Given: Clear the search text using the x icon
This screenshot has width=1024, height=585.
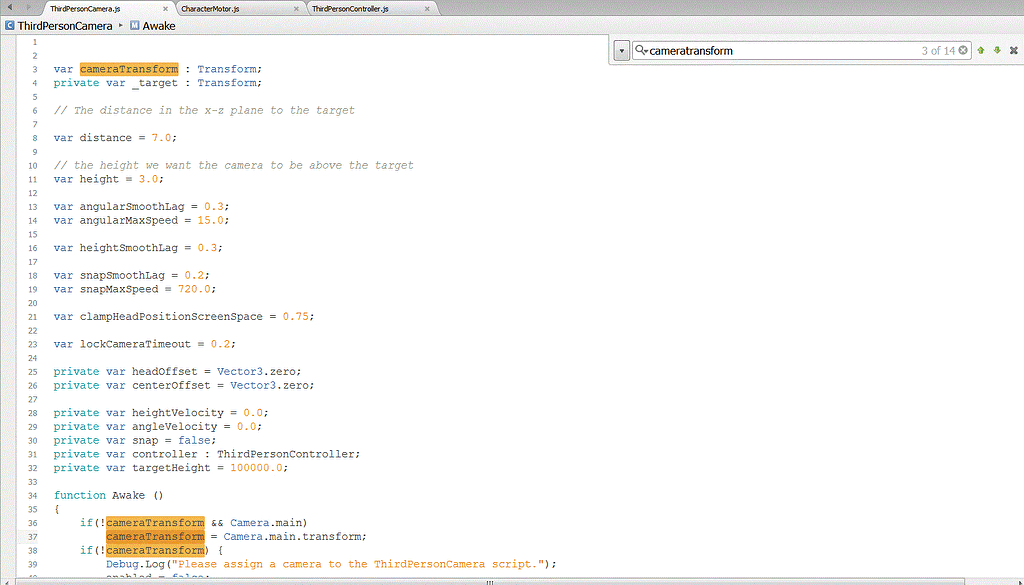Looking at the screenshot, I should click(x=962, y=50).
